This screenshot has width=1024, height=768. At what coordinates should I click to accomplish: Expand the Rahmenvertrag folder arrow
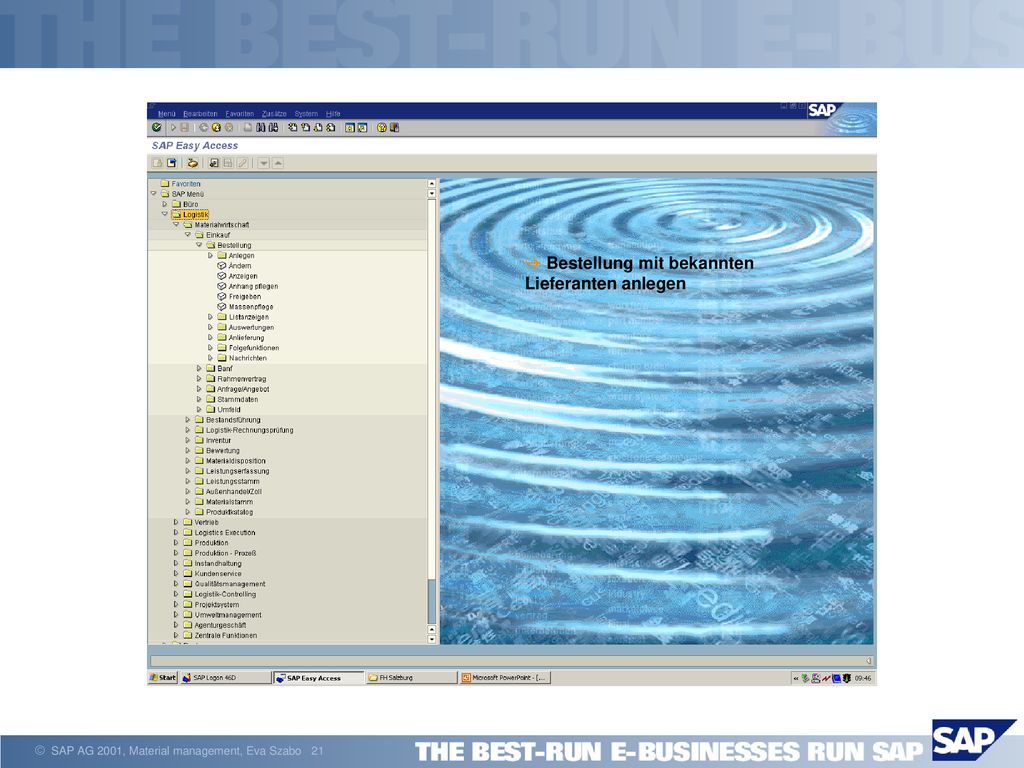click(199, 379)
